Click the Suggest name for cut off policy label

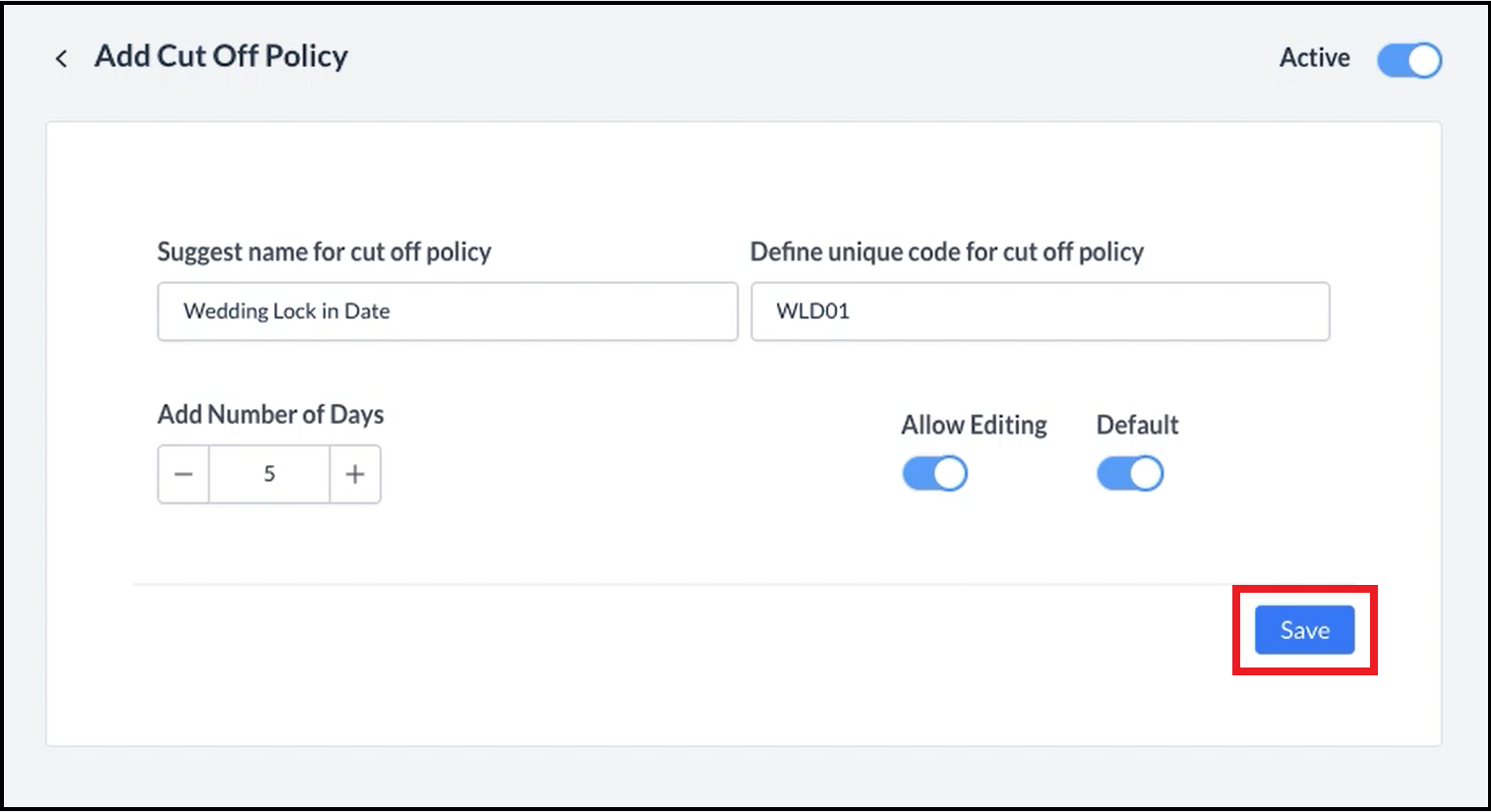coord(324,252)
